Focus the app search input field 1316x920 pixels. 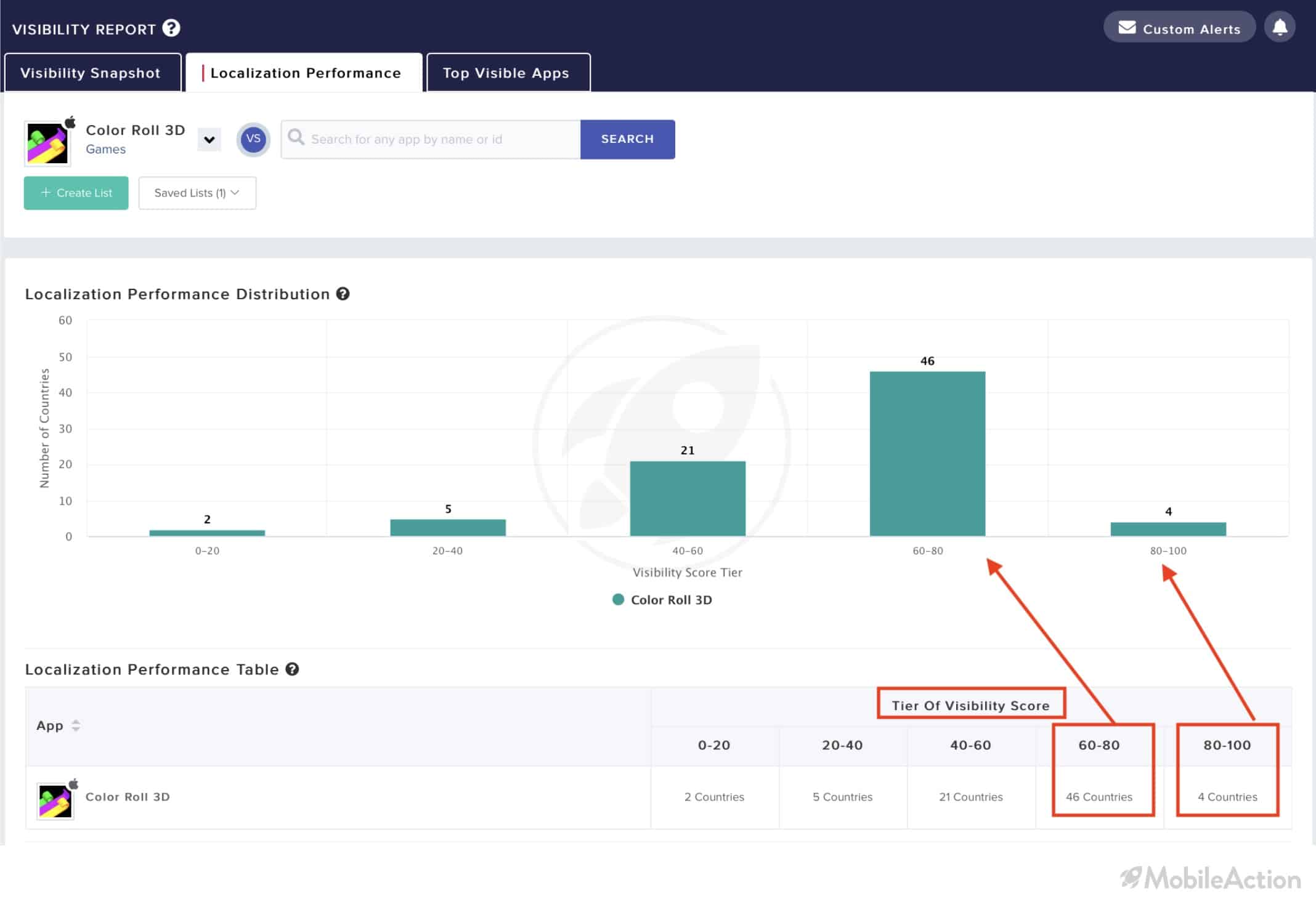tap(431, 139)
